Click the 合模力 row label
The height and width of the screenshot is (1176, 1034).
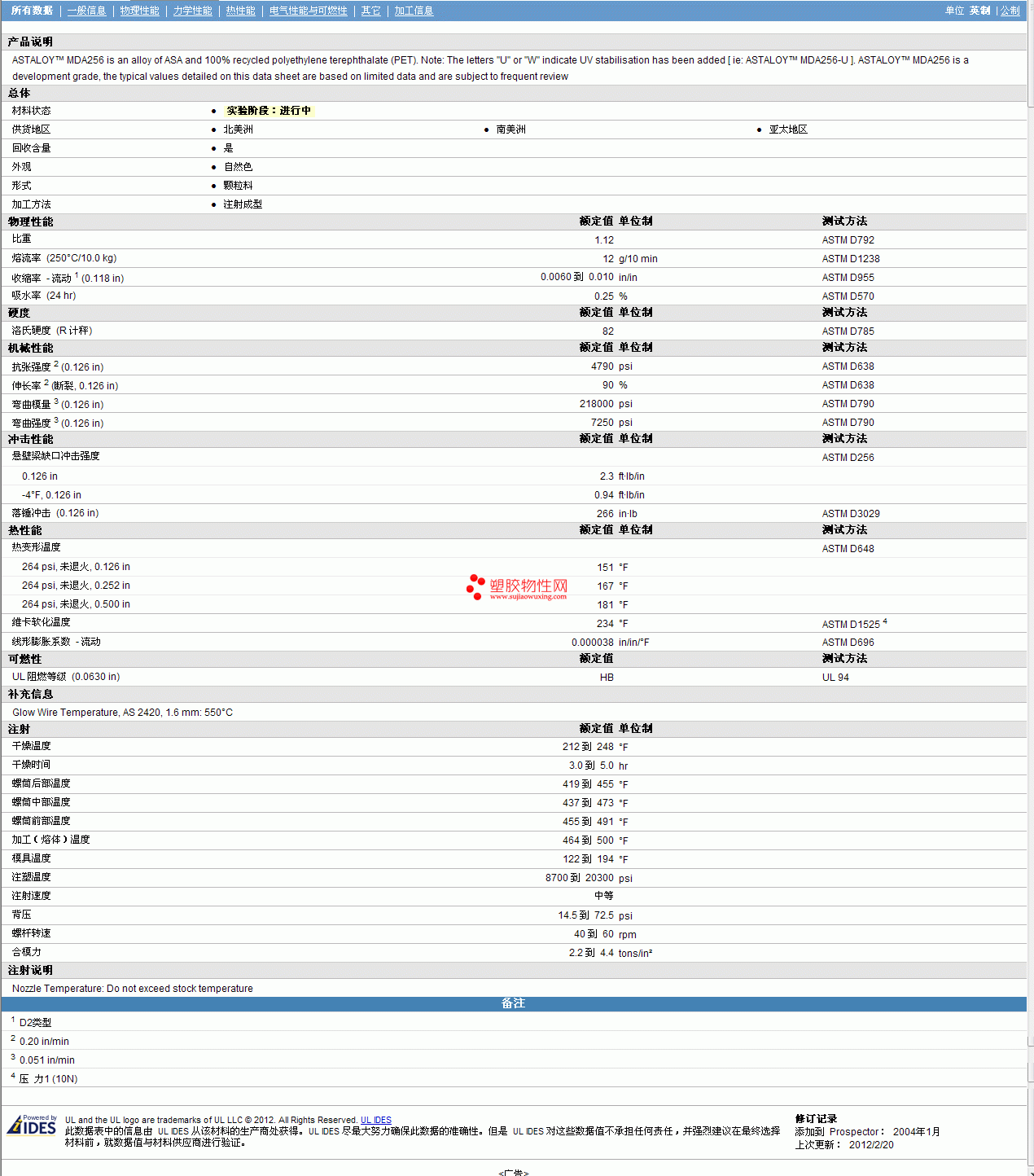[26, 952]
